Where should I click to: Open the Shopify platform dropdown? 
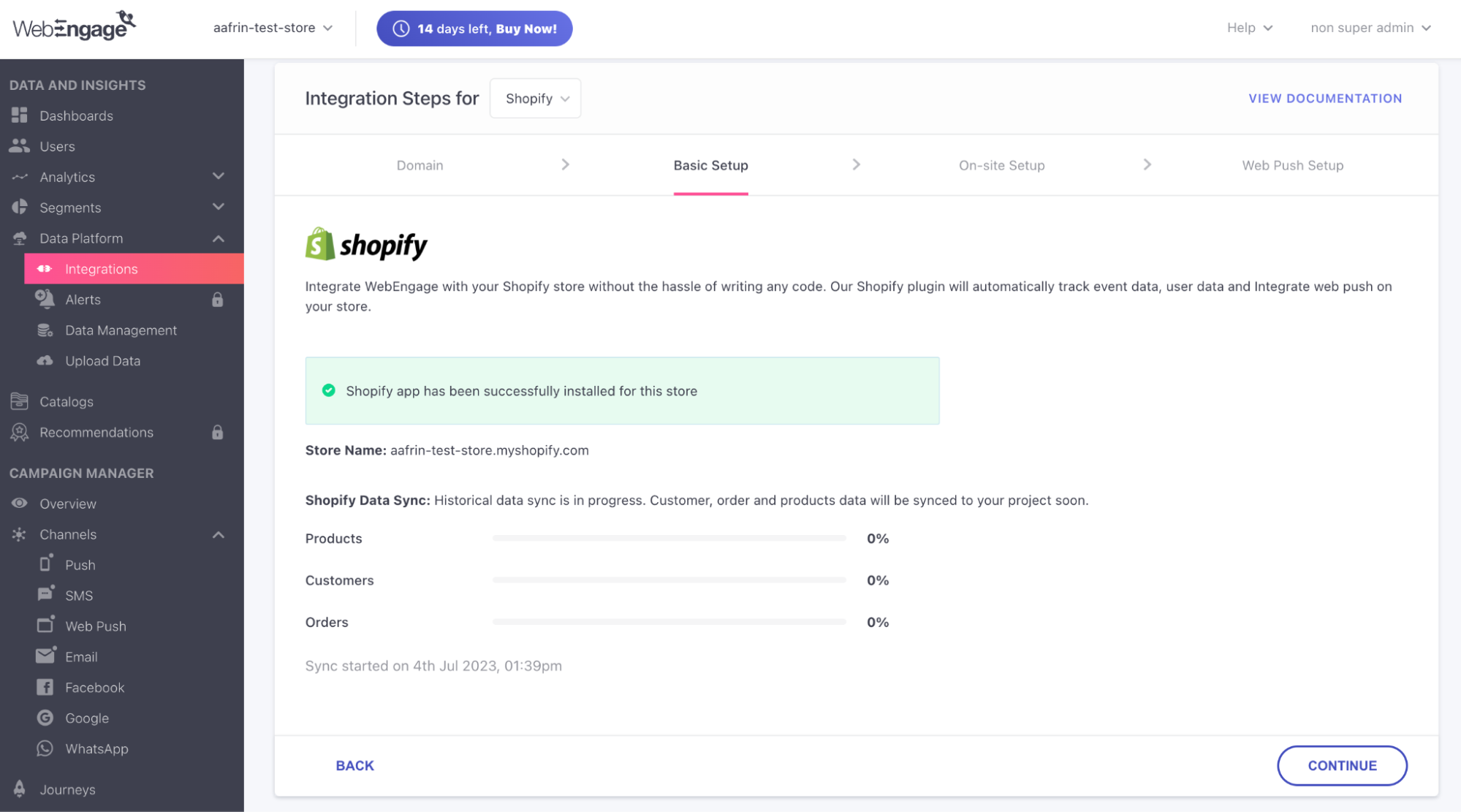tap(536, 98)
